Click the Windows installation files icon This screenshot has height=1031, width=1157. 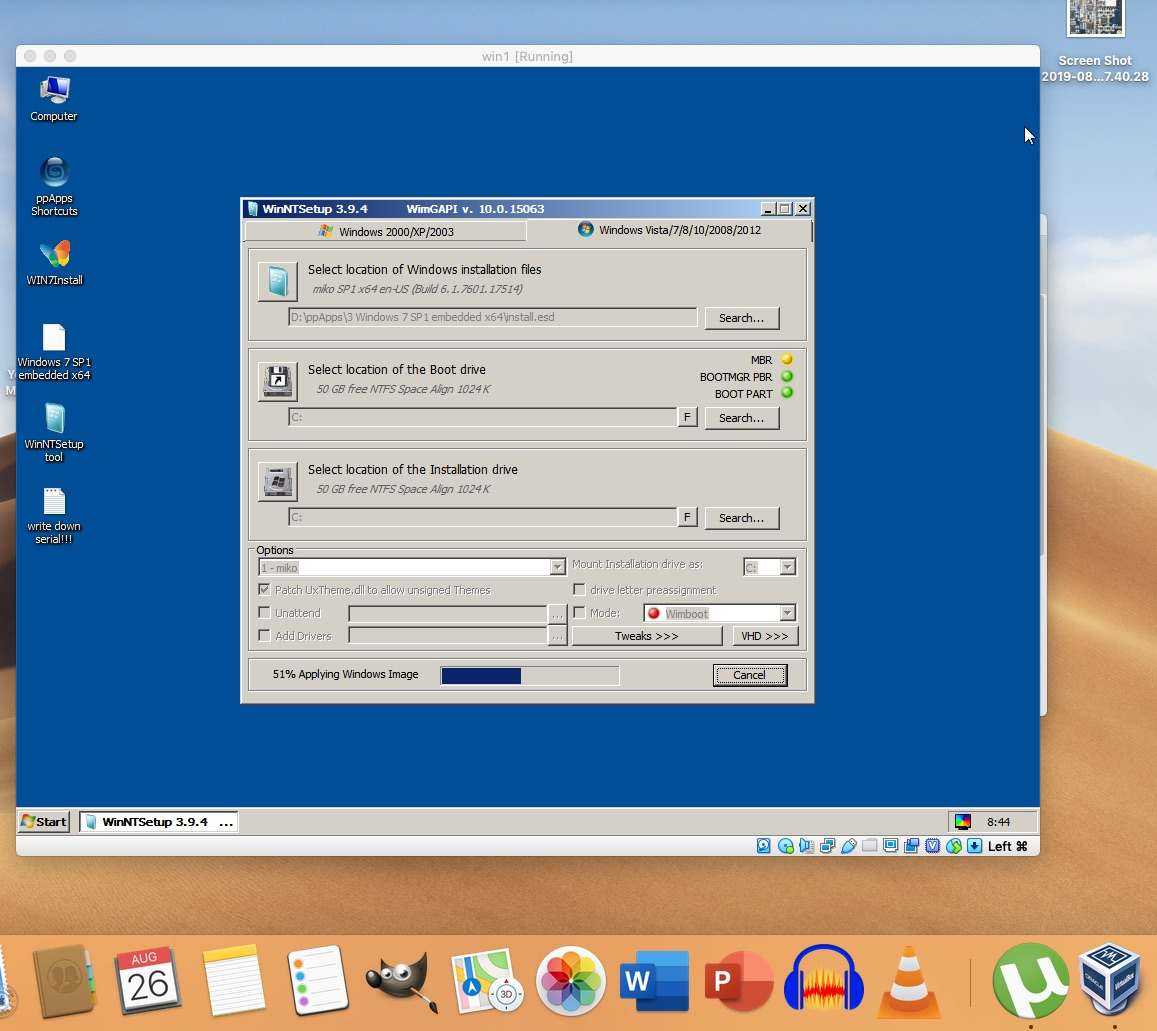(x=277, y=281)
